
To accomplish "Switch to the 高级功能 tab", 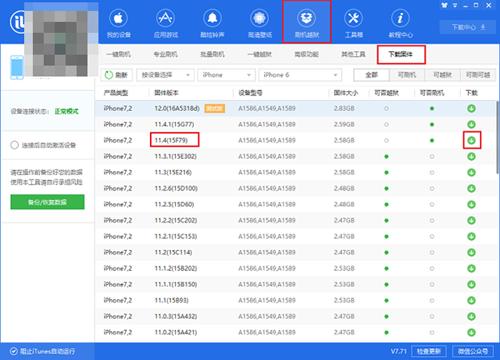I will [307, 54].
